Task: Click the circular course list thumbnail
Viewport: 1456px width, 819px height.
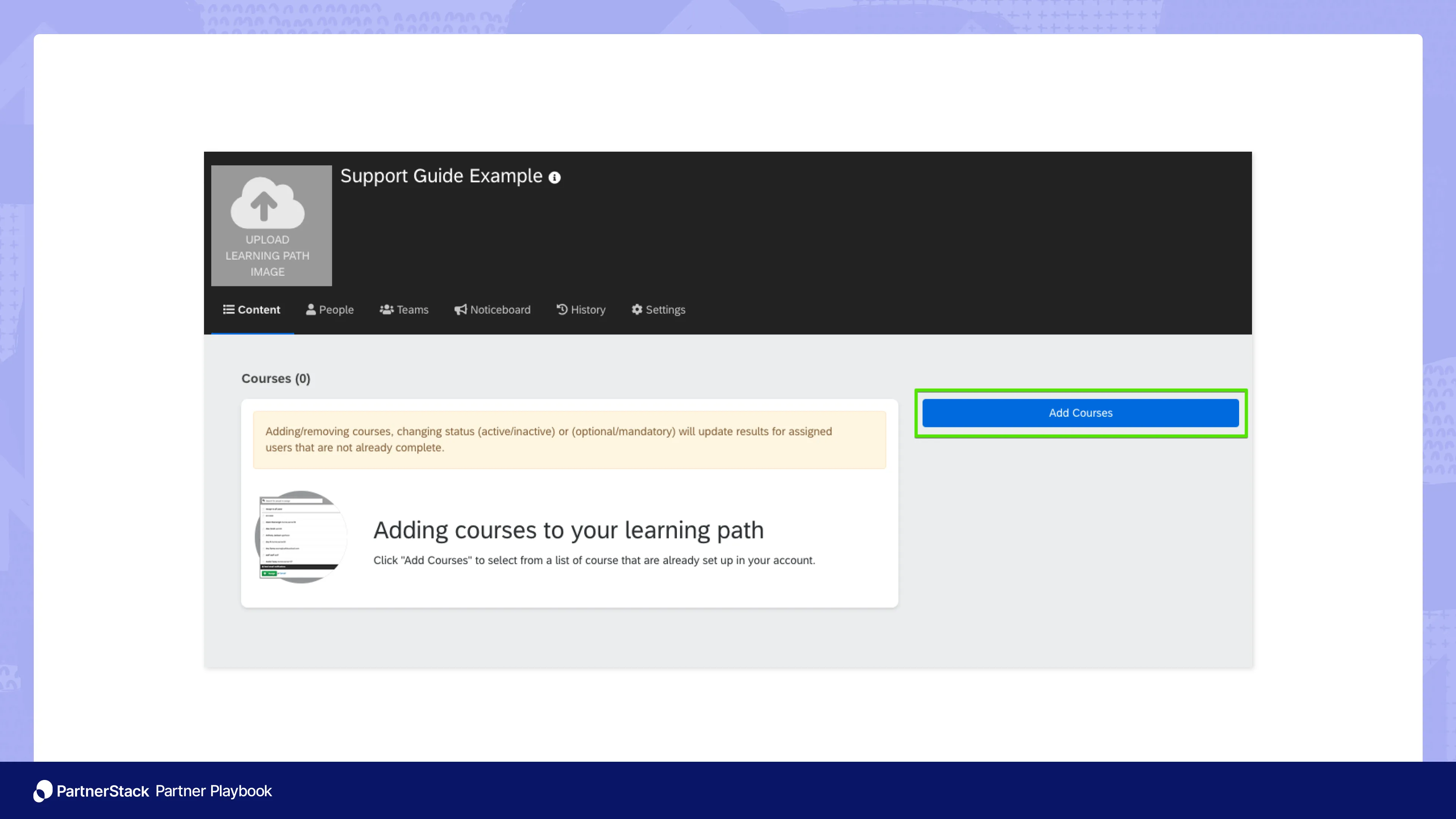Action: 301,537
